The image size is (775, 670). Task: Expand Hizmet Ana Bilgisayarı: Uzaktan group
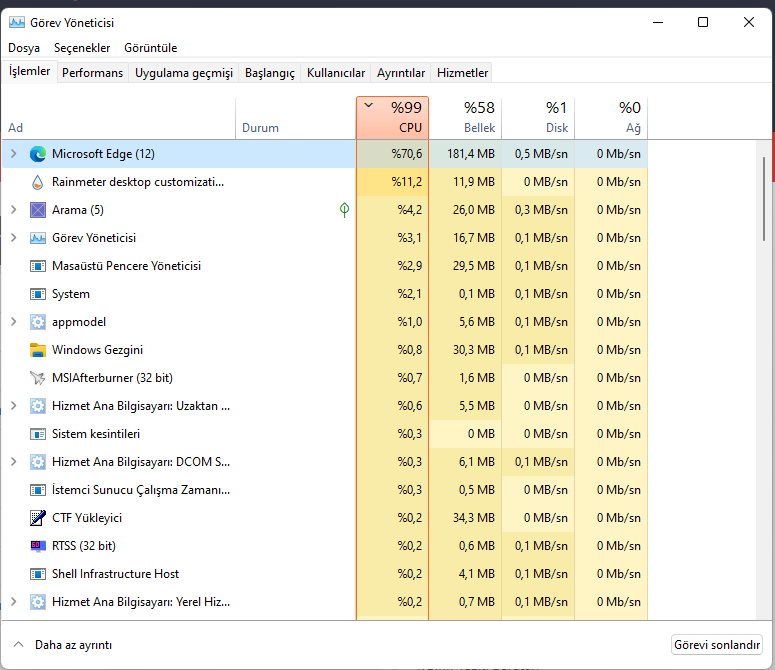pyautogui.click(x=14, y=406)
